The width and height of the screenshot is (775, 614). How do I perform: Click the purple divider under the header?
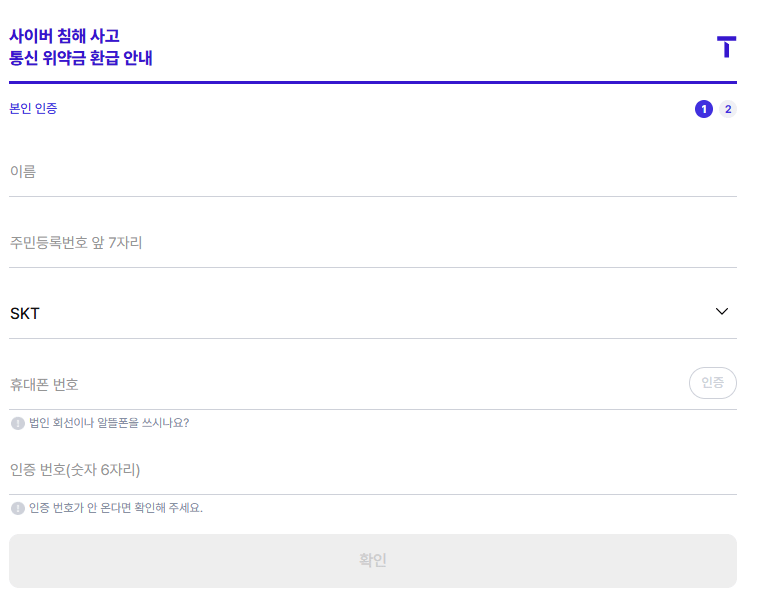[x=372, y=82]
